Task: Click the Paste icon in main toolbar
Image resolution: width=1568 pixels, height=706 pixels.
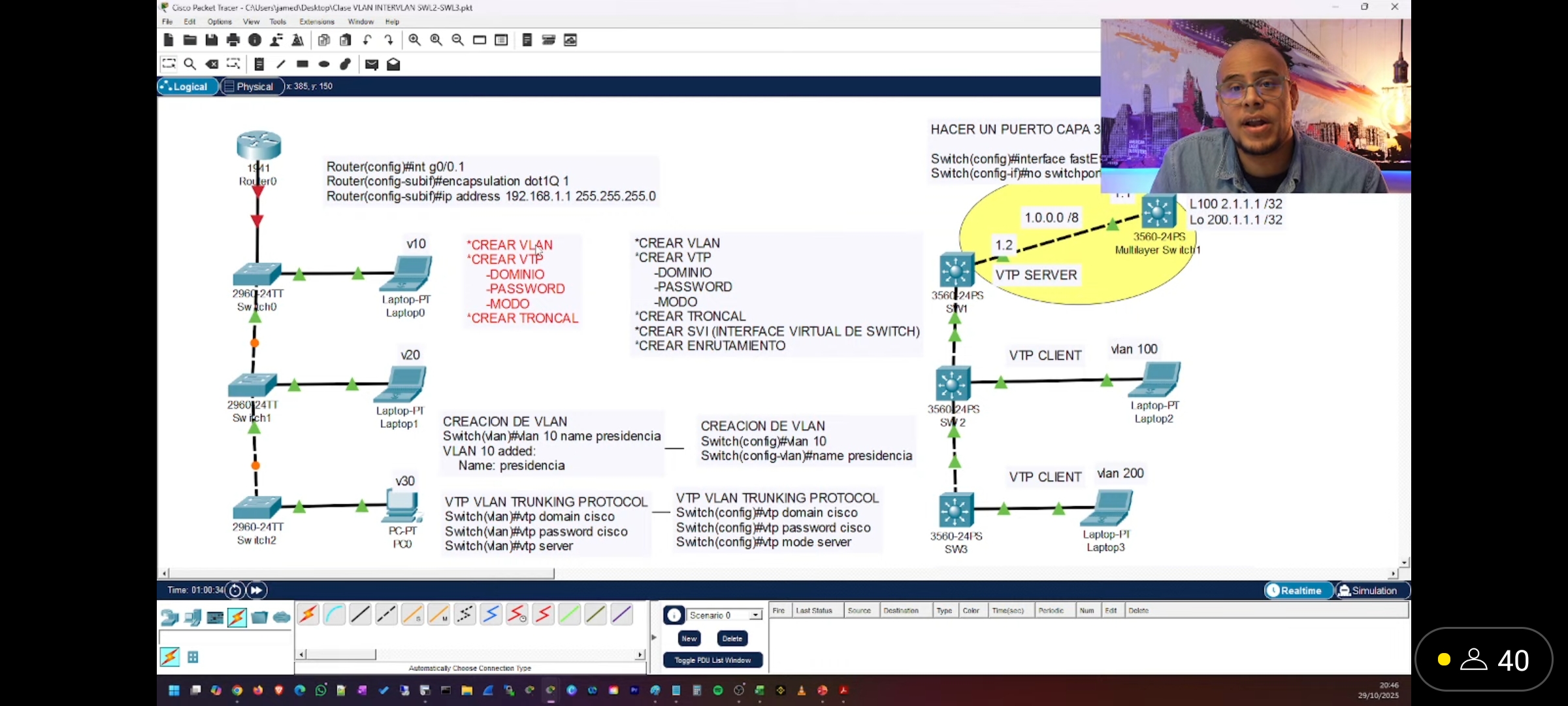Action: 346,40
